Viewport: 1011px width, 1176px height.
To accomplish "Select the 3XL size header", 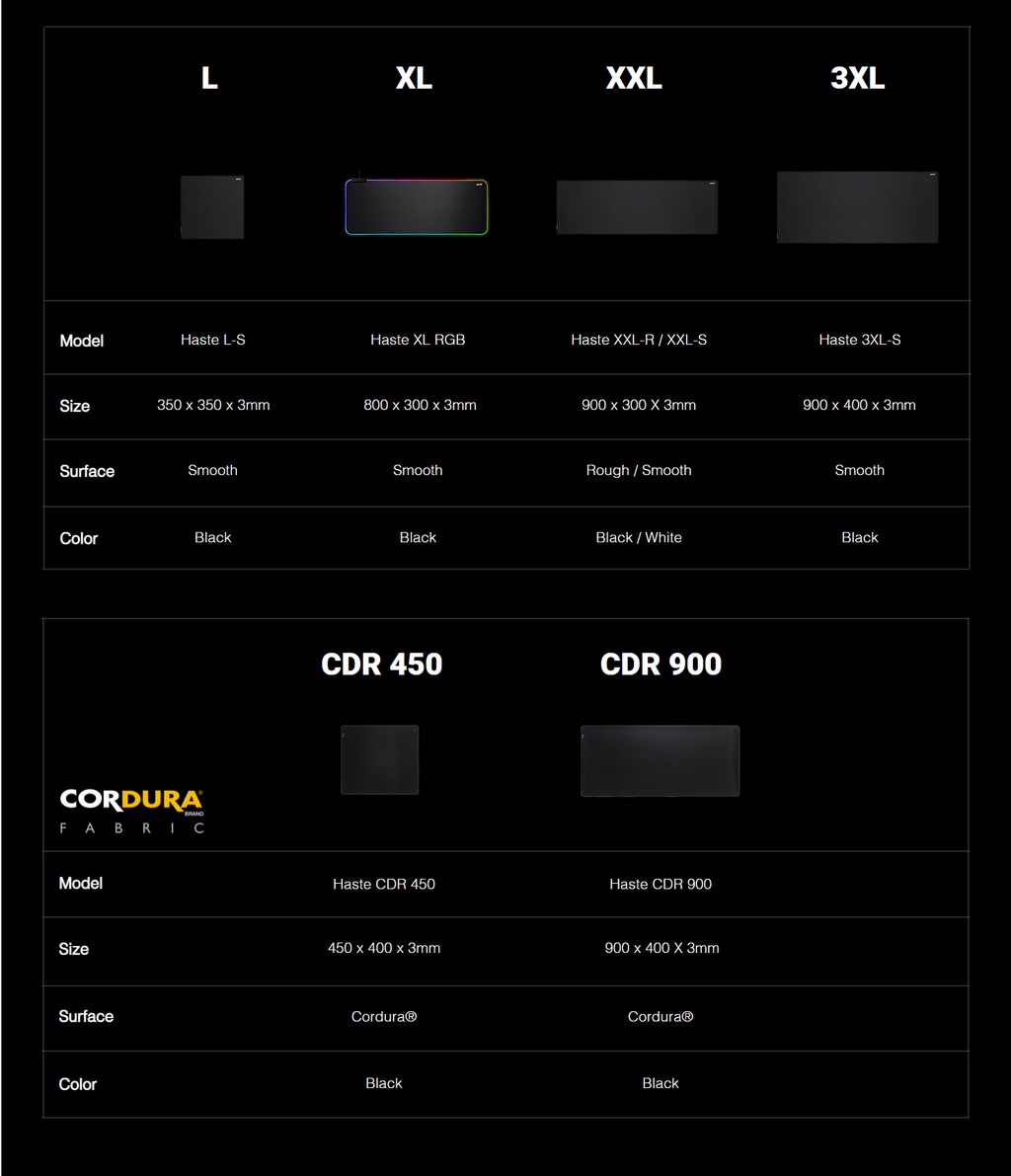I will (x=858, y=78).
